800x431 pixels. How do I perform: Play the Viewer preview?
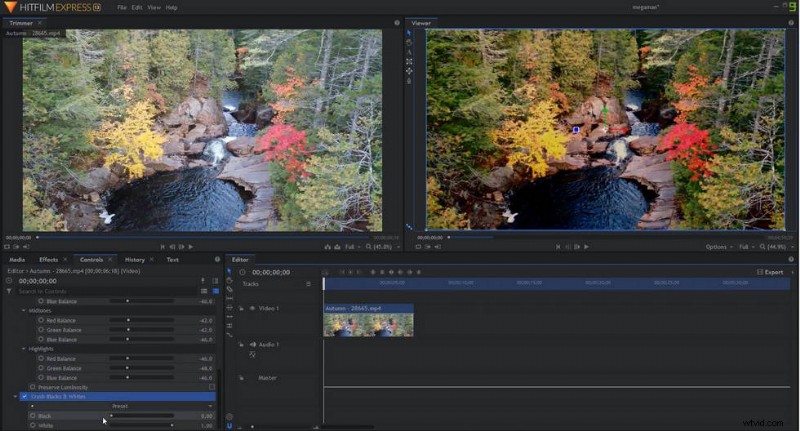586,247
